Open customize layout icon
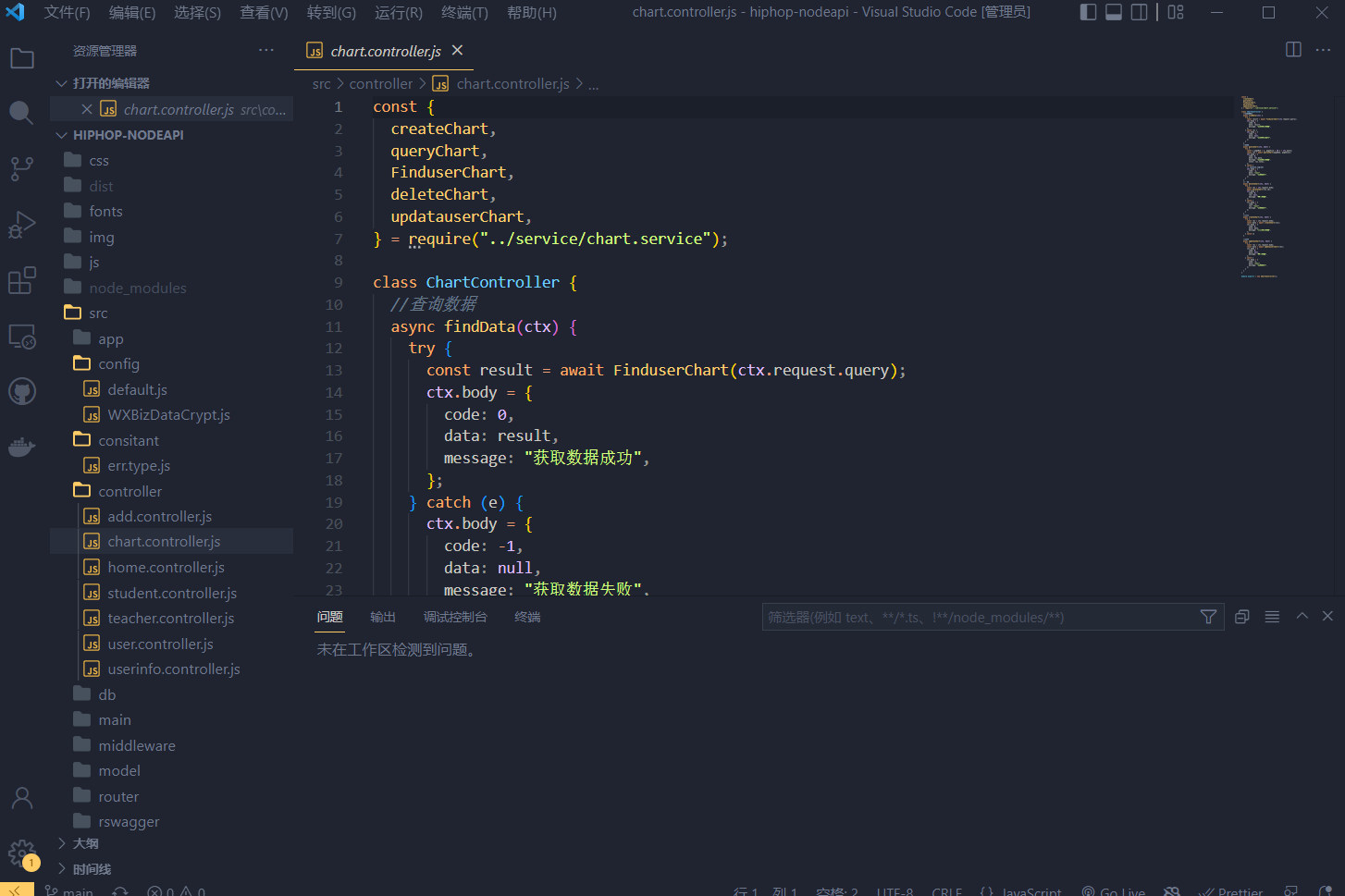Viewport: 1345px width, 896px height. coord(1176,12)
